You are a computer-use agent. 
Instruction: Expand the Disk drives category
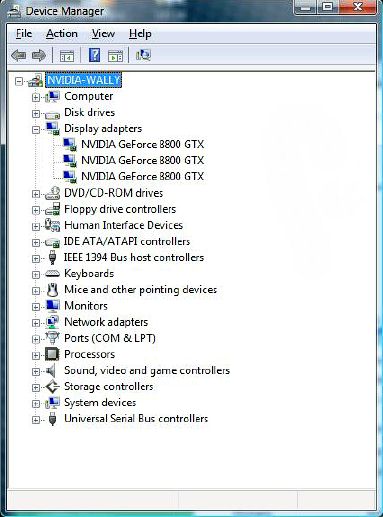(36, 114)
